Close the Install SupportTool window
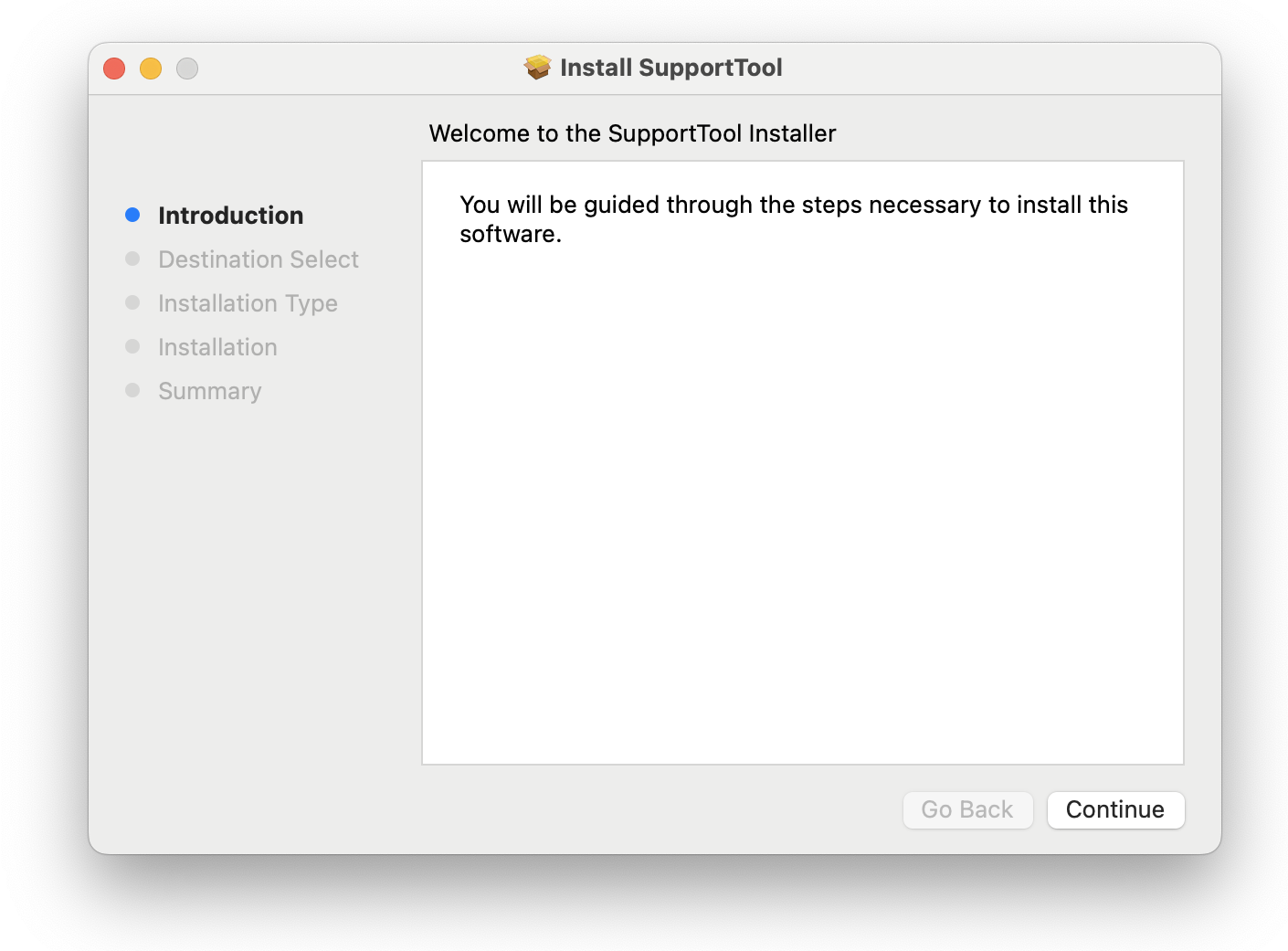This screenshot has height=951, width=1288. pyautogui.click(x=114, y=69)
